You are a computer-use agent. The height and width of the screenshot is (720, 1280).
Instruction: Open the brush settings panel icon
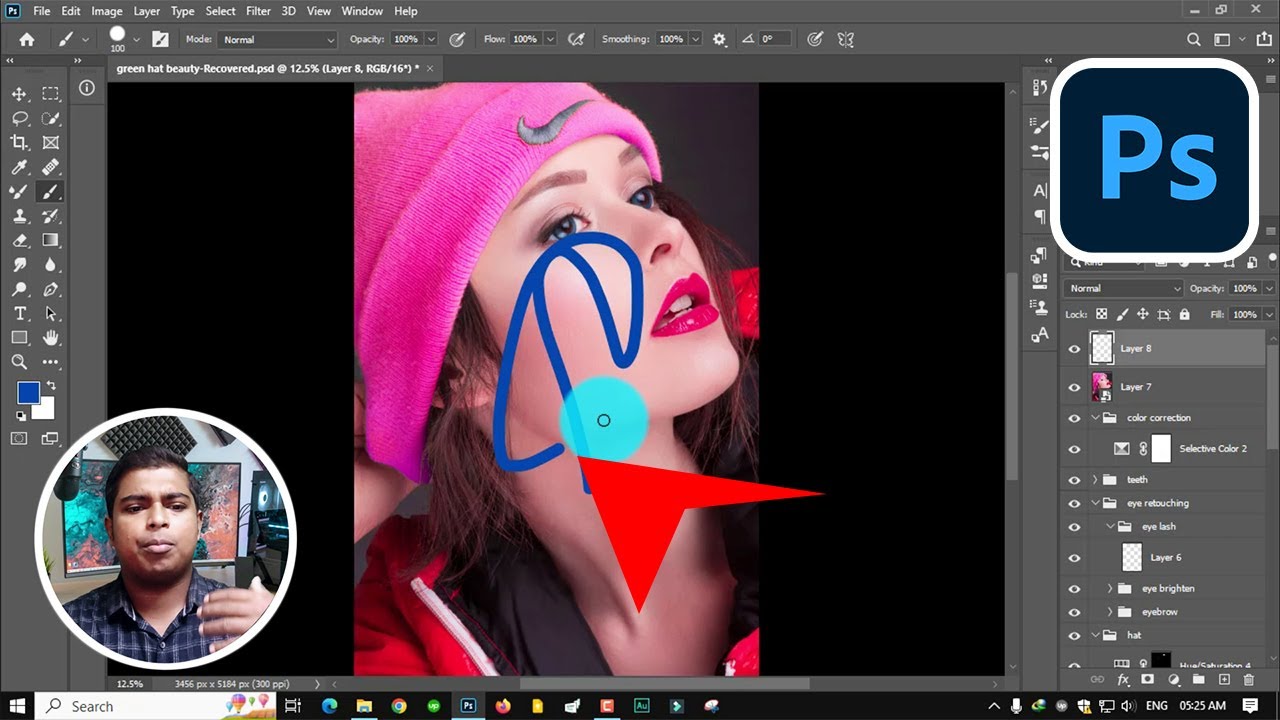(160, 39)
